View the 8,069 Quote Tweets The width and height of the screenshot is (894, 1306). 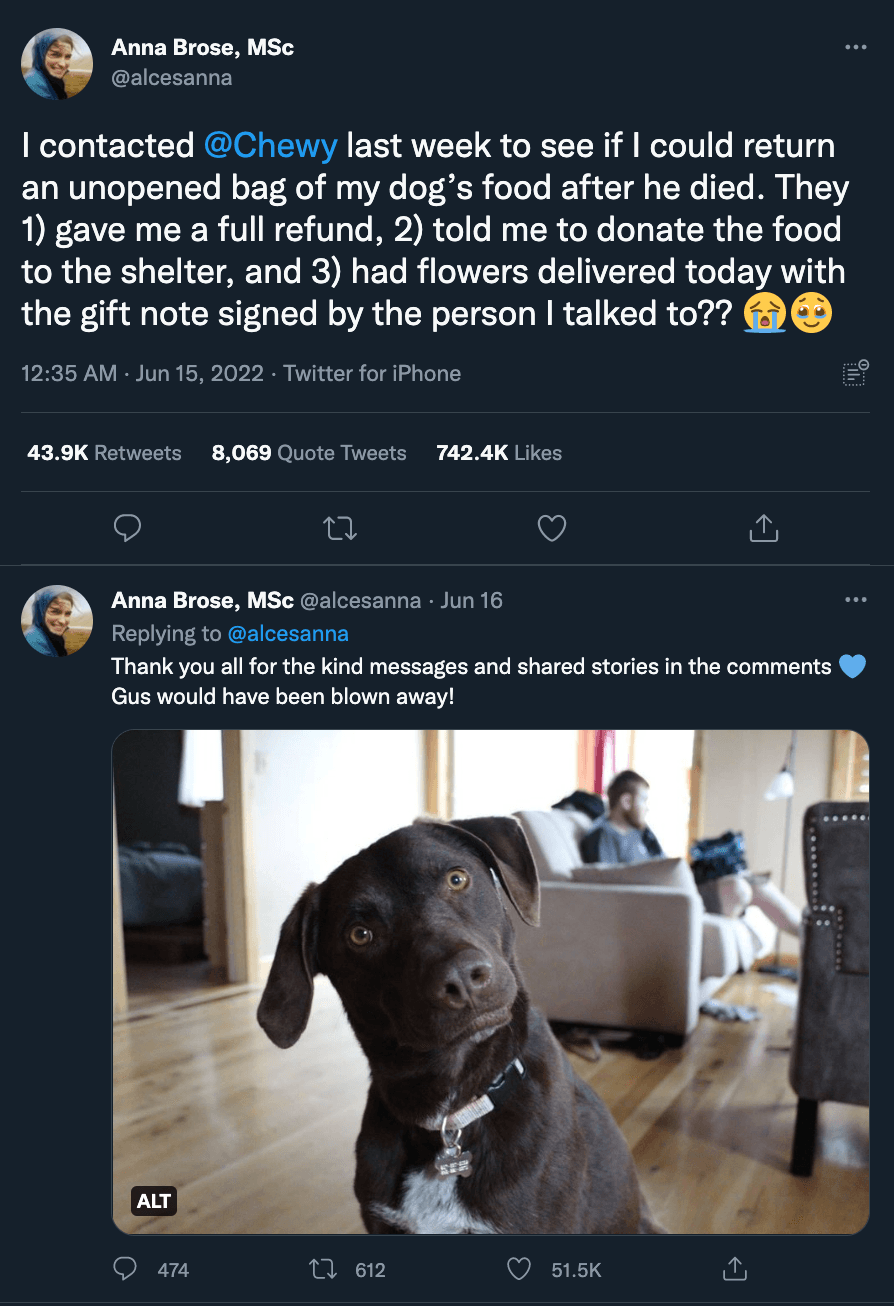309,453
